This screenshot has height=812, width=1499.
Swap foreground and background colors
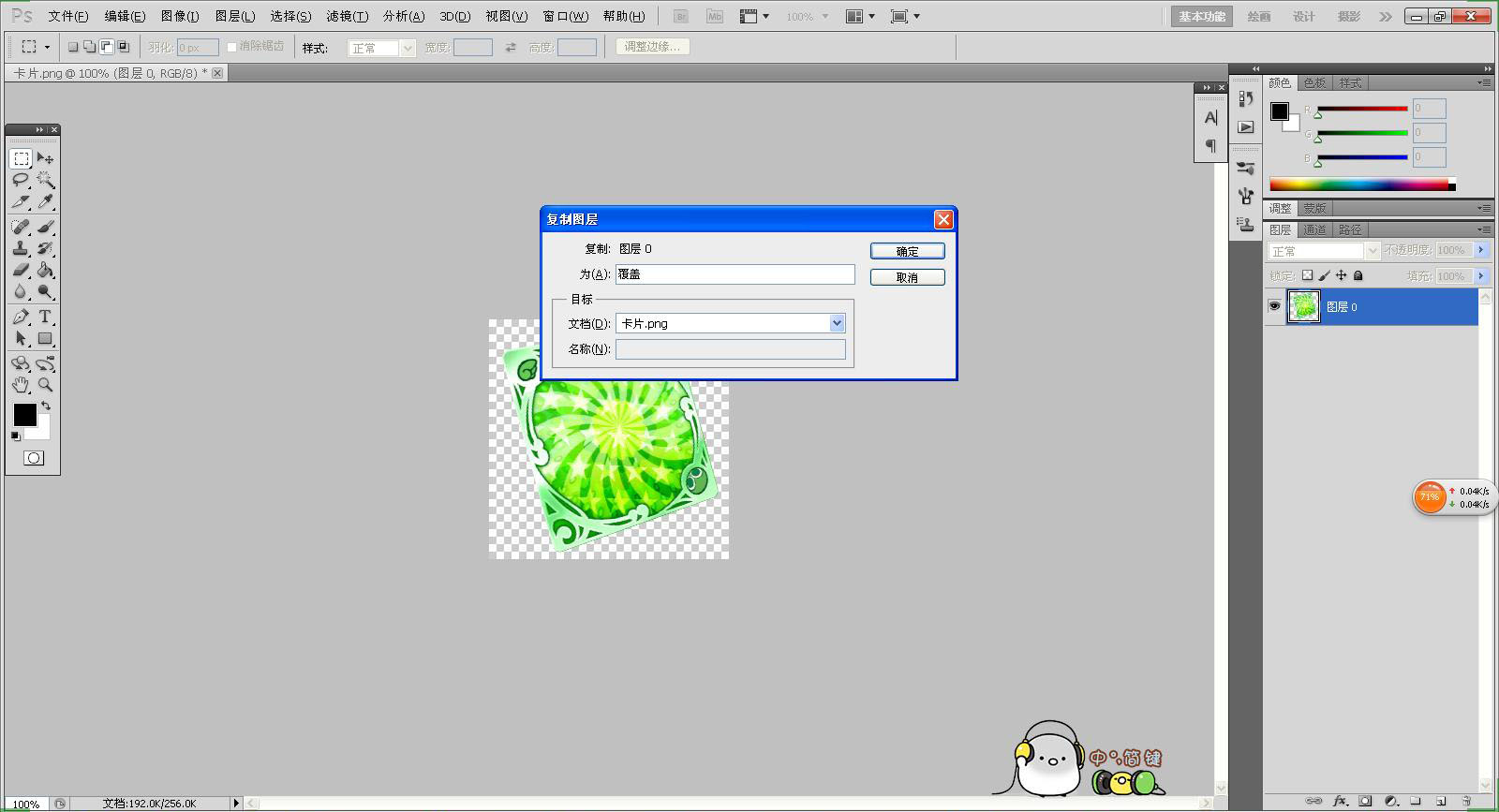pyautogui.click(x=46, y=406)
